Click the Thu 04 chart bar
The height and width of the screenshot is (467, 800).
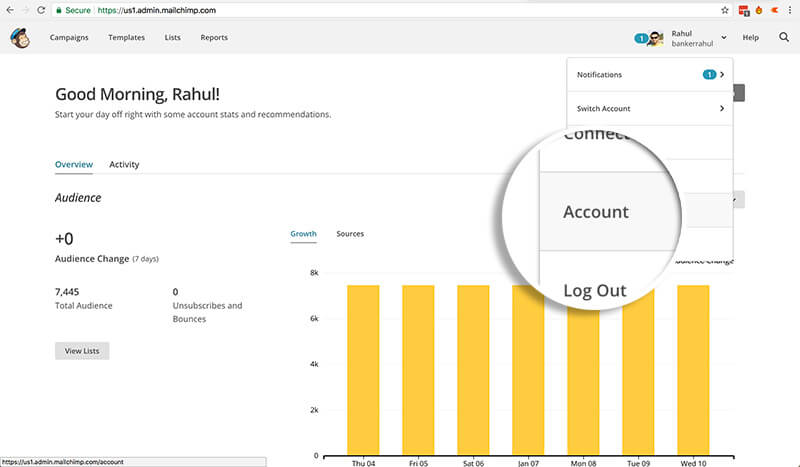363,370
